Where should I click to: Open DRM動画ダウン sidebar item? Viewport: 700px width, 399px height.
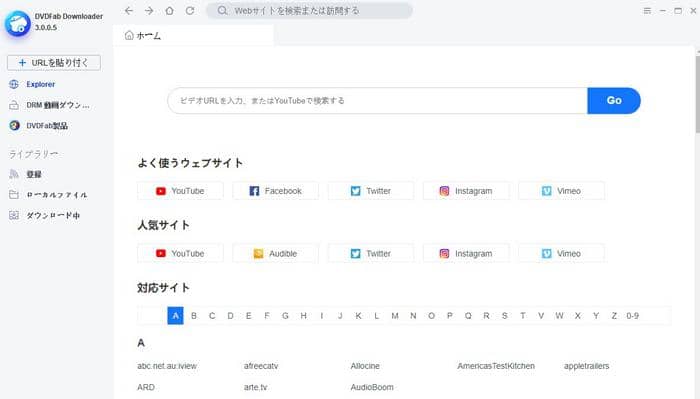pyautogui.click(x=49, y=105)
